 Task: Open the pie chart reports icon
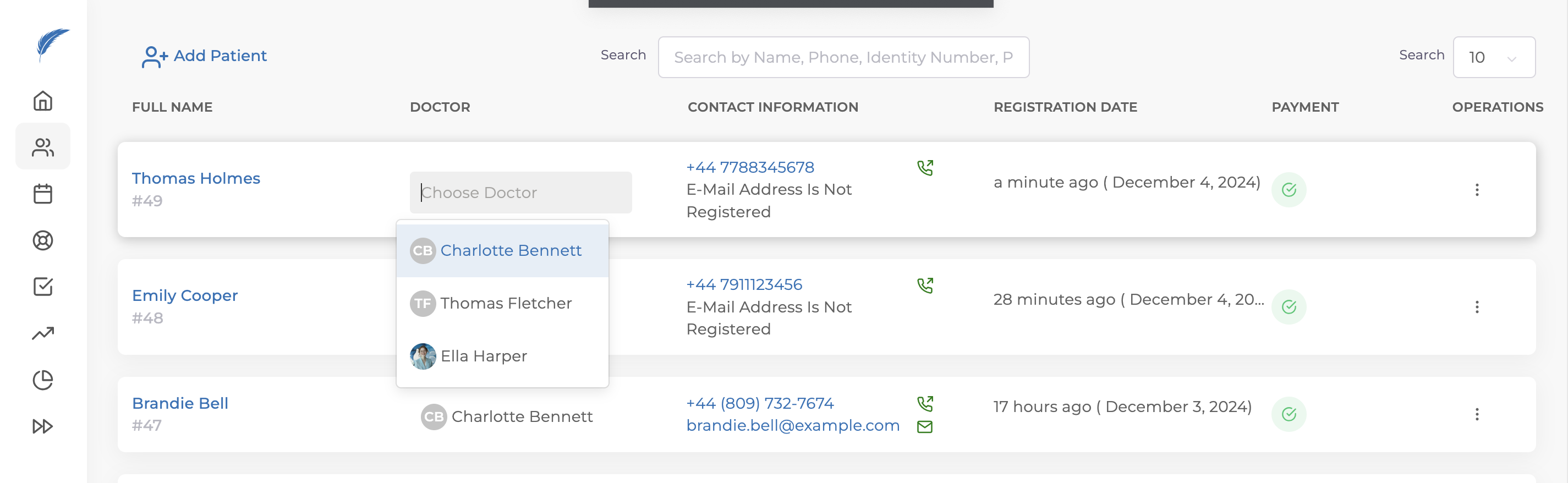coord(42,380)
